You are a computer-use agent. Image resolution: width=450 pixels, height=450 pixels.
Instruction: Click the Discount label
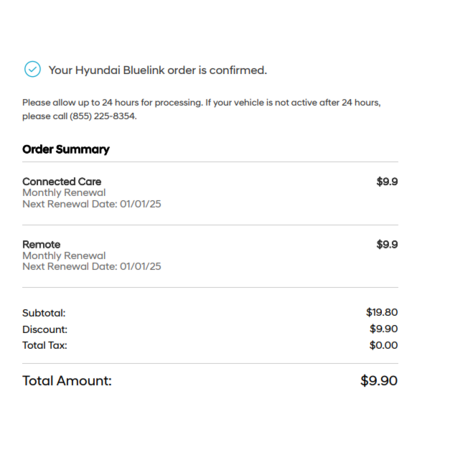point(45,329)
